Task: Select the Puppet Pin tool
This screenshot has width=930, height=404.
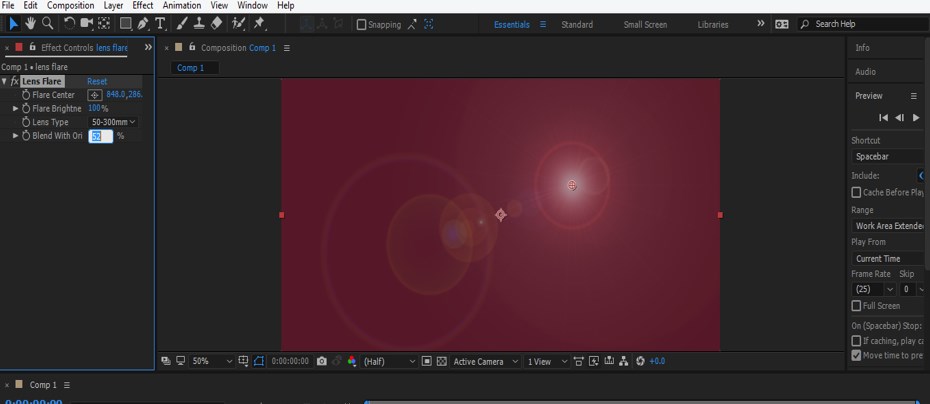Action: point(259,24)
